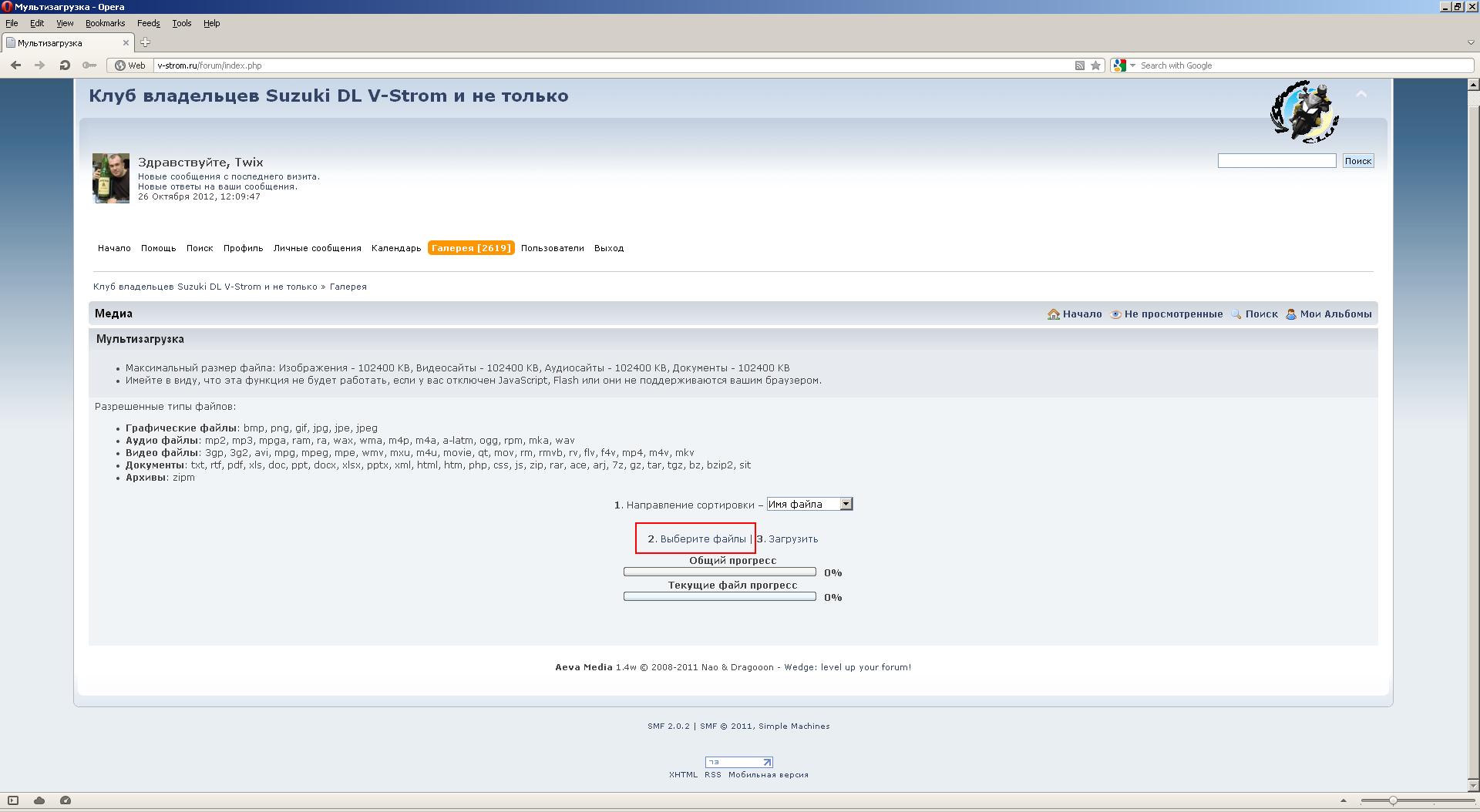The width and height of the screenshot is (1480, 812).
Task: Expand the sort direction dropdown 'Имя файла'
Action: [846, 504]
